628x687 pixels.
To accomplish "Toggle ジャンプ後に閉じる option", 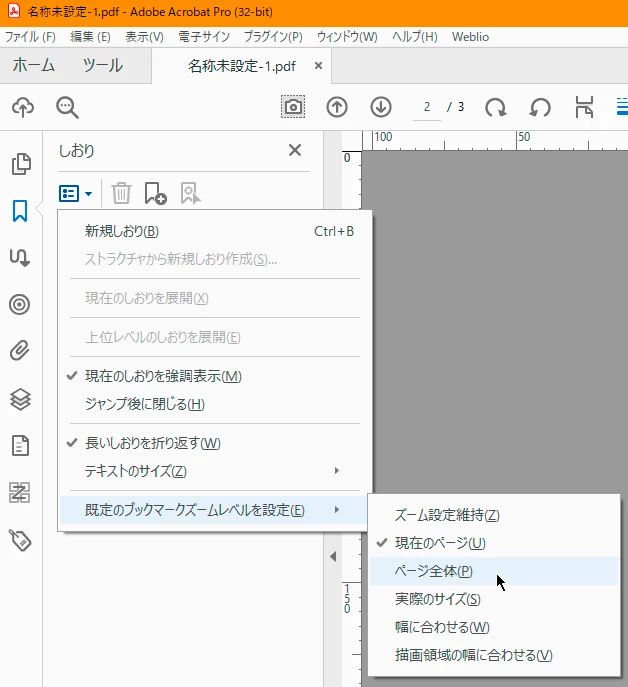I will [x=215, y=404].
